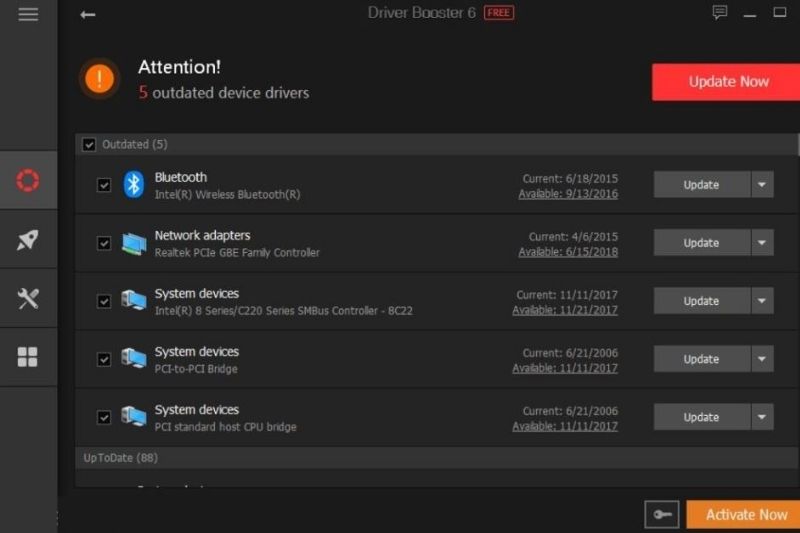
Task: Open the Action Center grid icon
Action: pyautogui.click(x=28, y=357)
